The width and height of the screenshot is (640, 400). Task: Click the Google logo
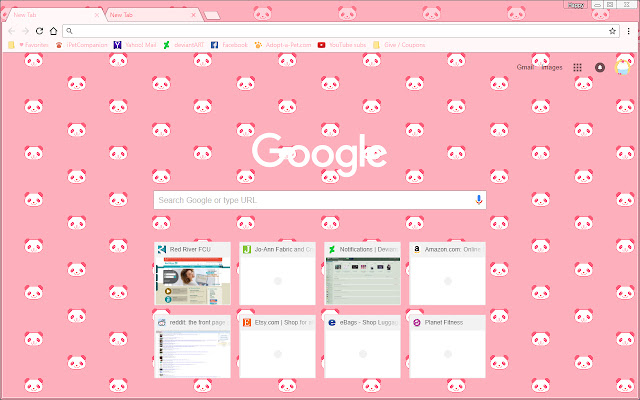point(319,154)
